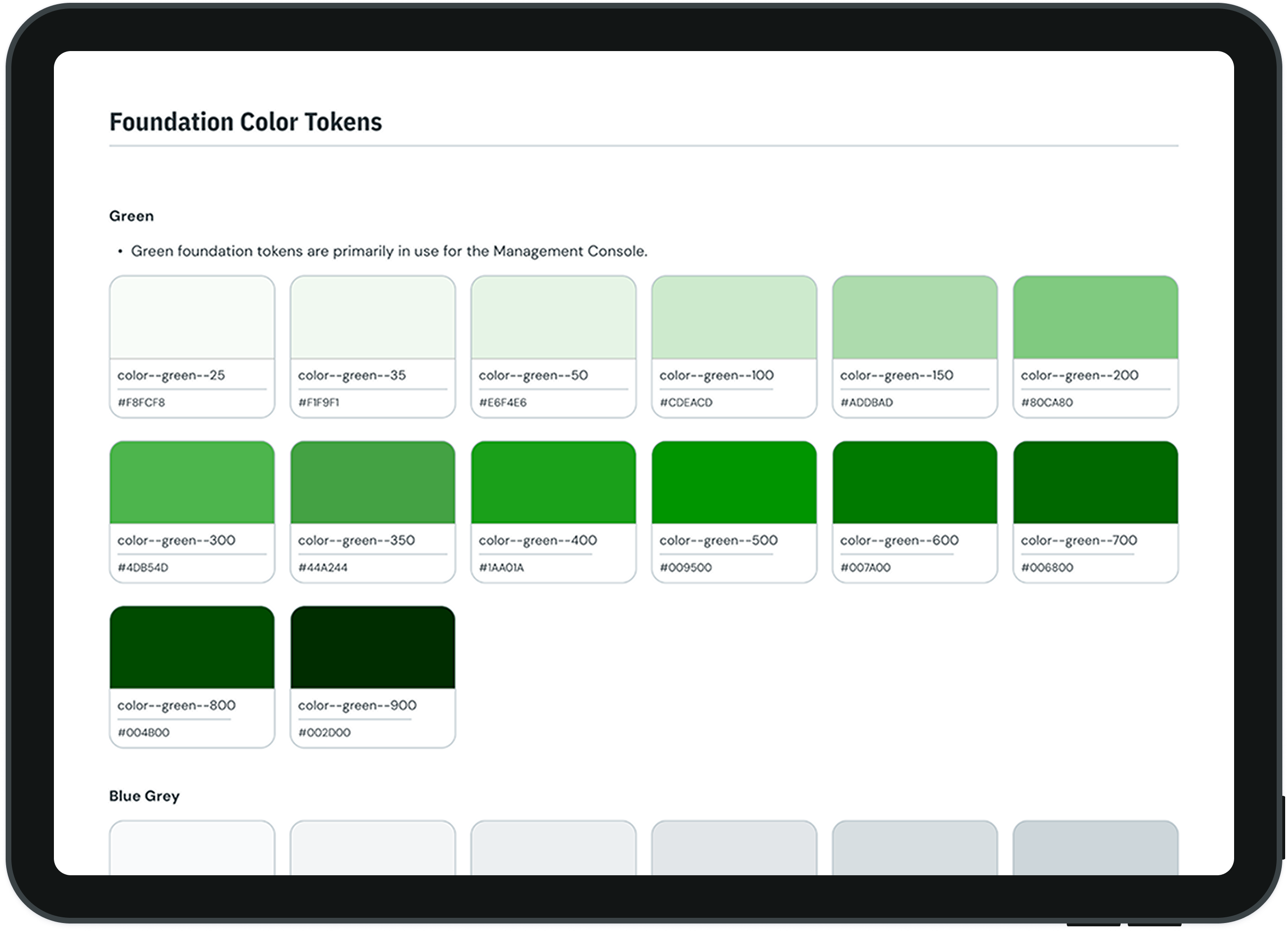Viewport: 1288px width, 932px height.
Task: Click the Green section heading
Action: click(x=131, y=216)
